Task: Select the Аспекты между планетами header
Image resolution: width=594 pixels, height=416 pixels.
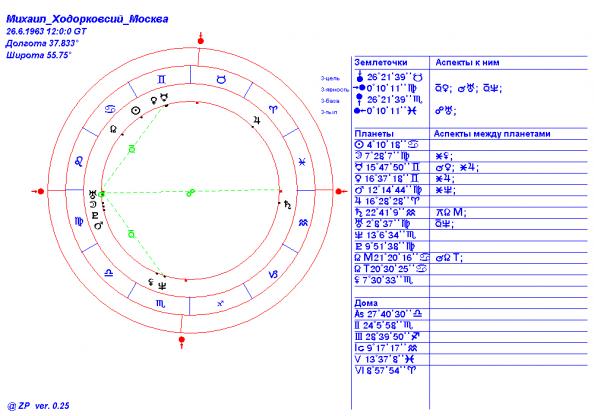Action: pyautogui.click(x=492, y=134)
